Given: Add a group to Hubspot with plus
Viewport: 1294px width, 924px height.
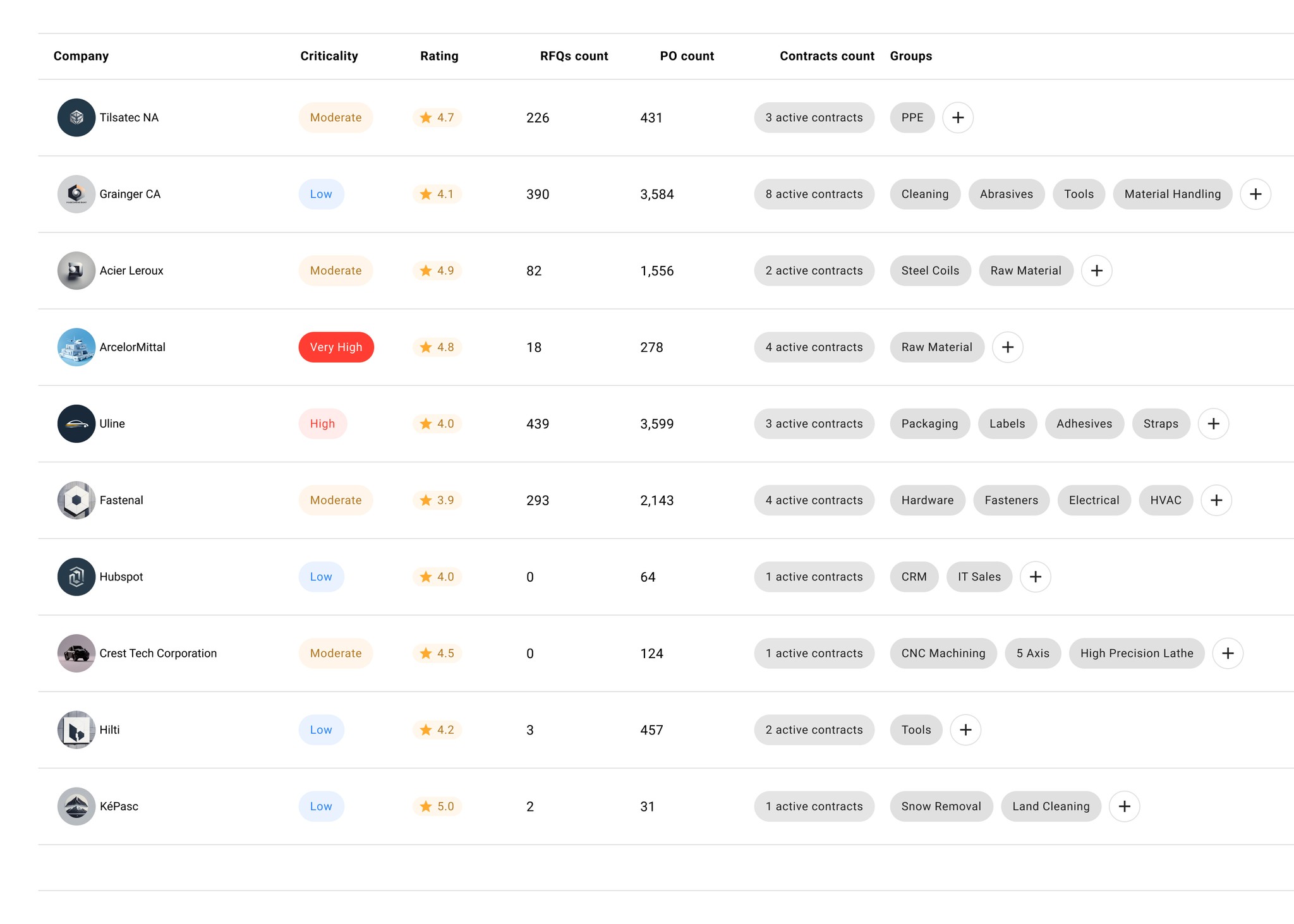Looking at the screenshot, I should pyautogui.click(x=1036, y=577).
